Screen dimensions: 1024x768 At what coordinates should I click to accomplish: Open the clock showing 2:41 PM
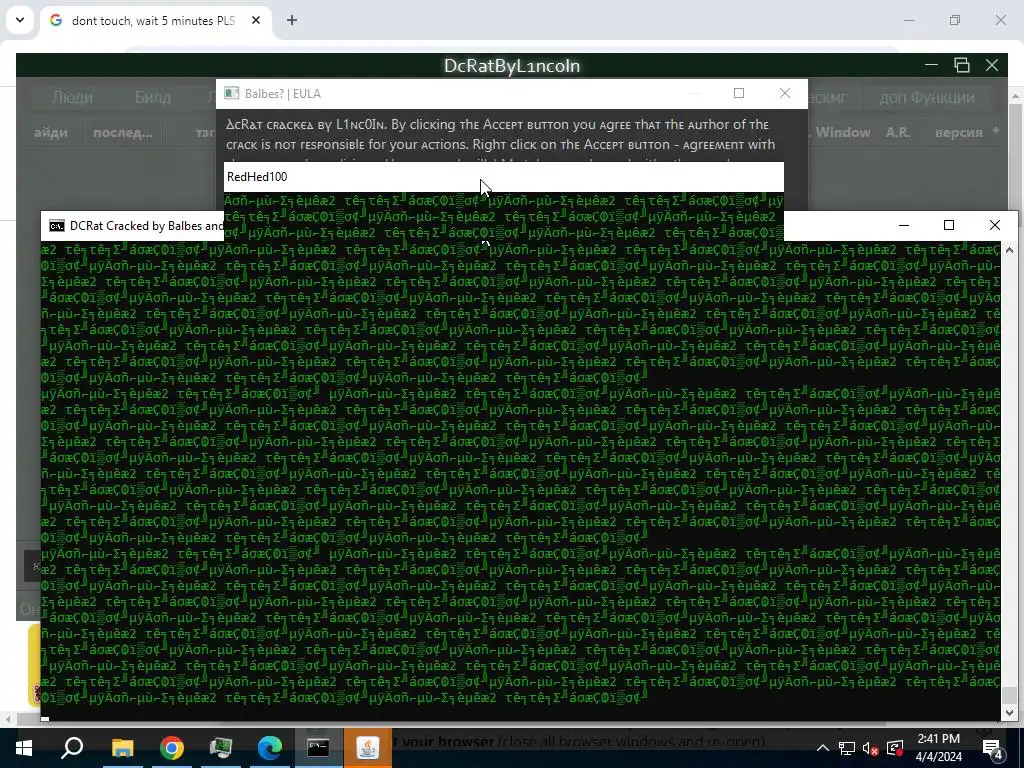939,748
